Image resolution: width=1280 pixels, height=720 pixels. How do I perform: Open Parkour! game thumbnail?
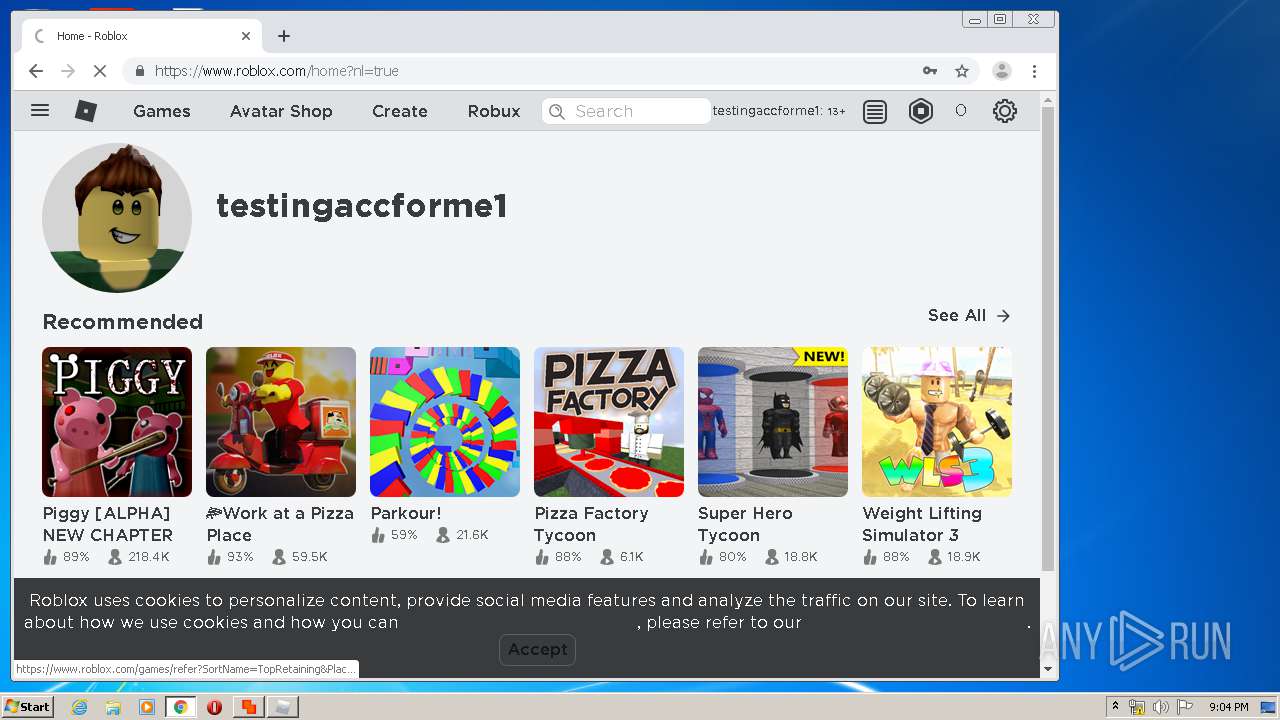coord(445,422)
